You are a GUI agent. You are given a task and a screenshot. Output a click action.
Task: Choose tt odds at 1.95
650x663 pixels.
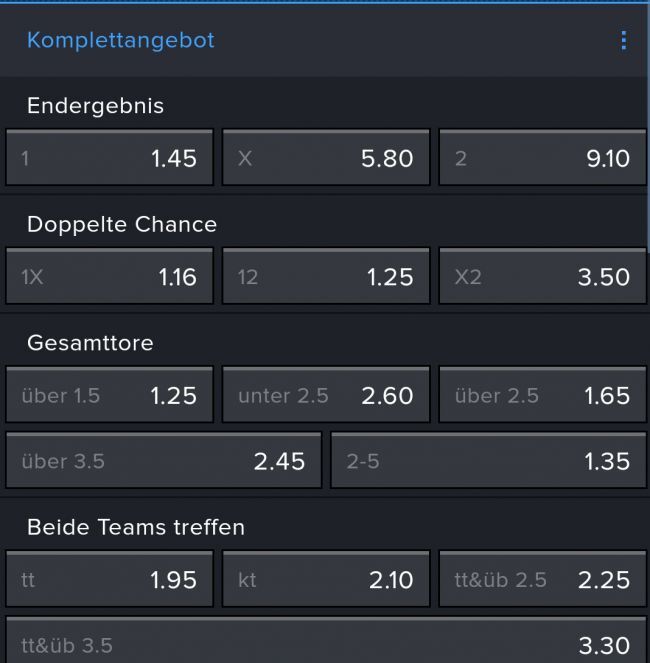[x=109, y=580]
